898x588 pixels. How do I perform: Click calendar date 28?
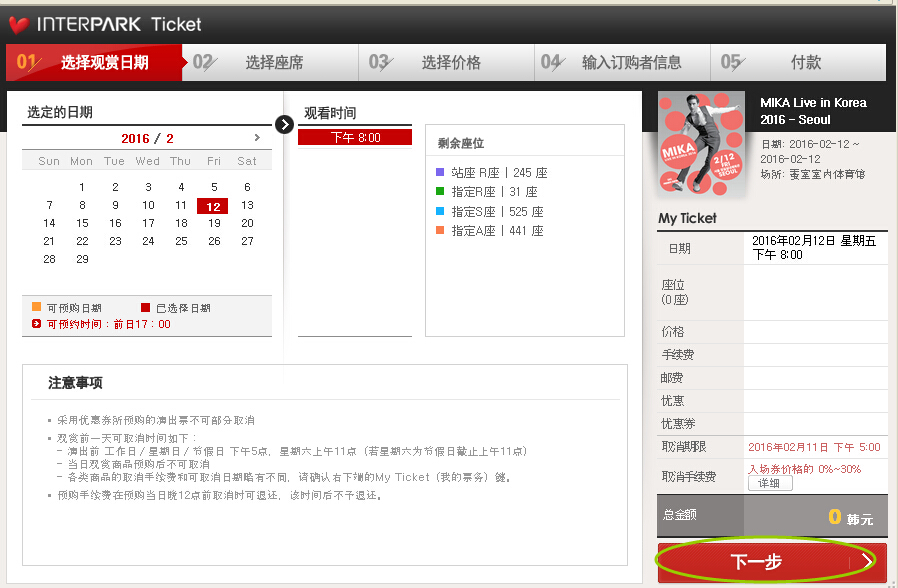point(49,259)
